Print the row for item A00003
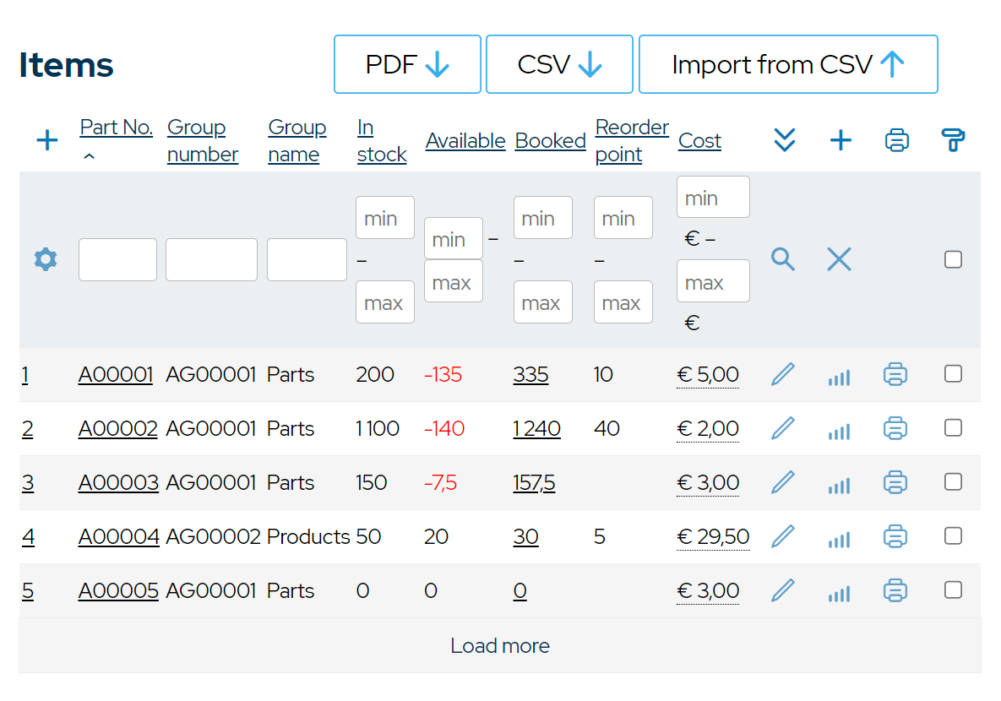Image resolution: width=1001 pixels, height=701 pixels. point(895,482)
